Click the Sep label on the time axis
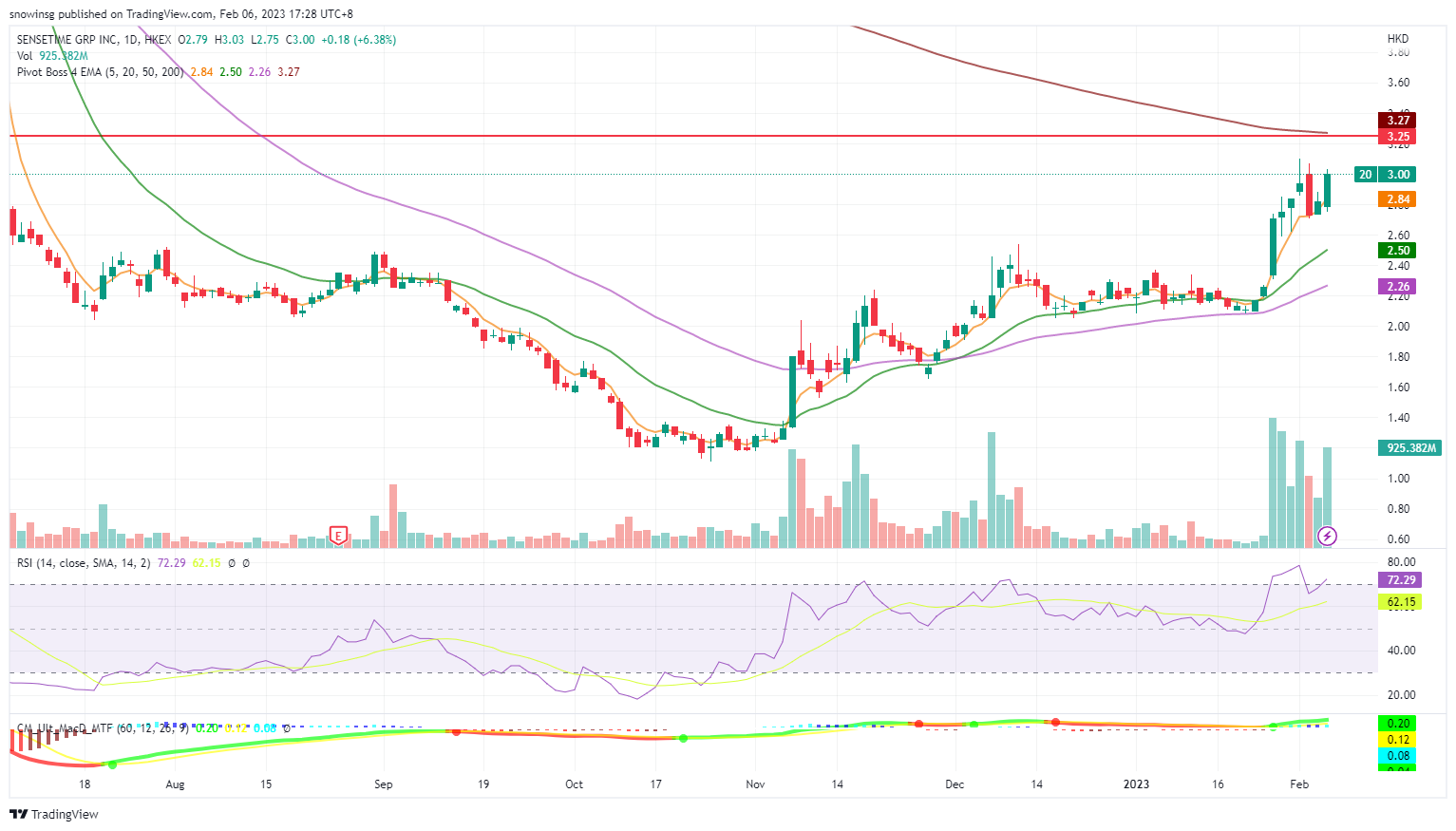This screenshot has width=1456, height=831. (x=384, y=784)
